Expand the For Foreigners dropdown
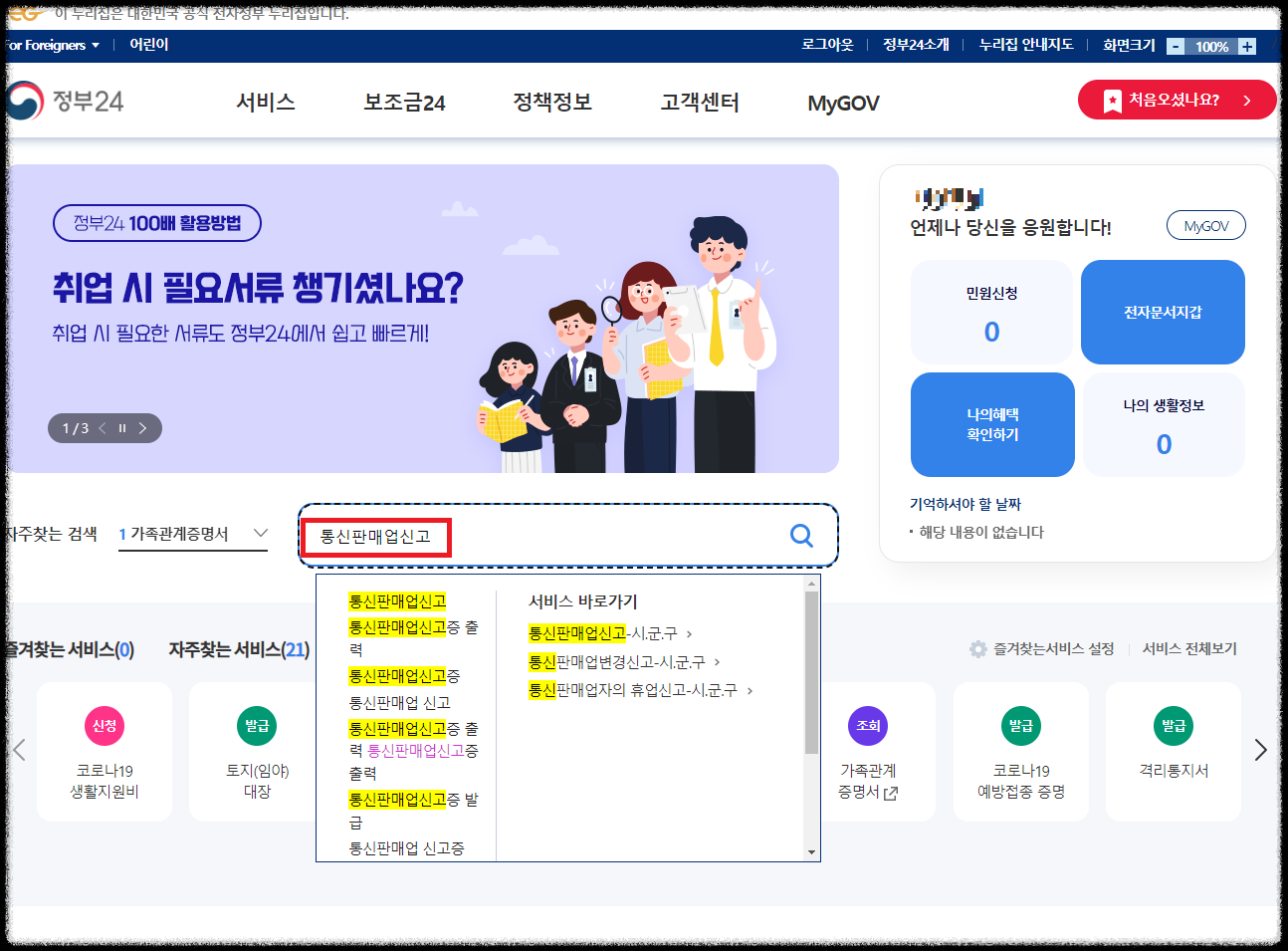 pos(53,45)
